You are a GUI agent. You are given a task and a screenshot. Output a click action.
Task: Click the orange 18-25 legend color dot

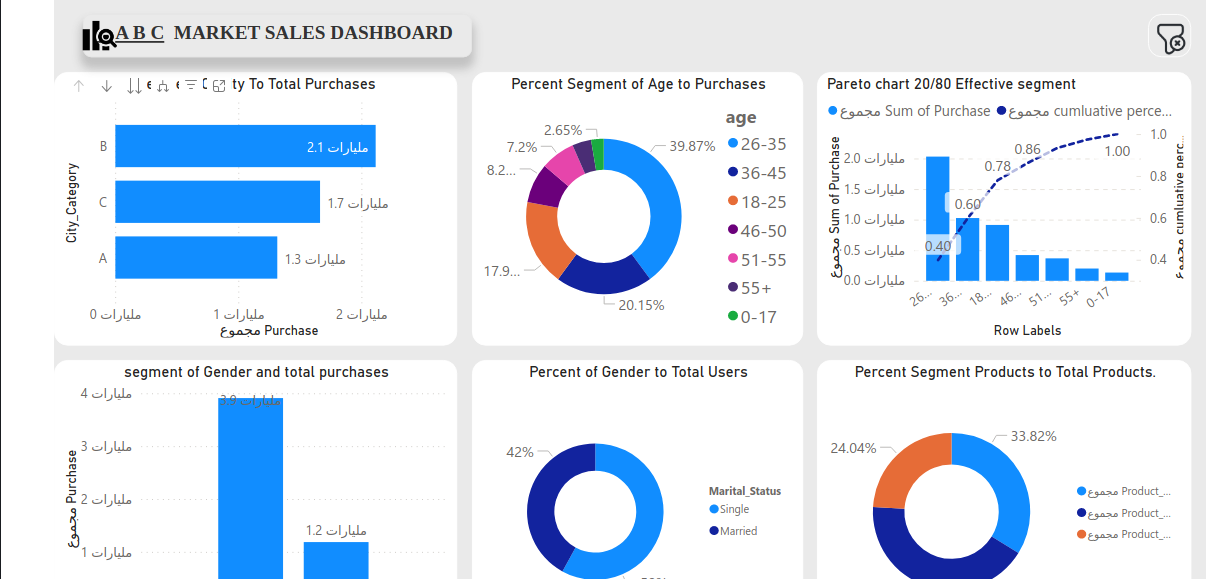coord(733,202)
